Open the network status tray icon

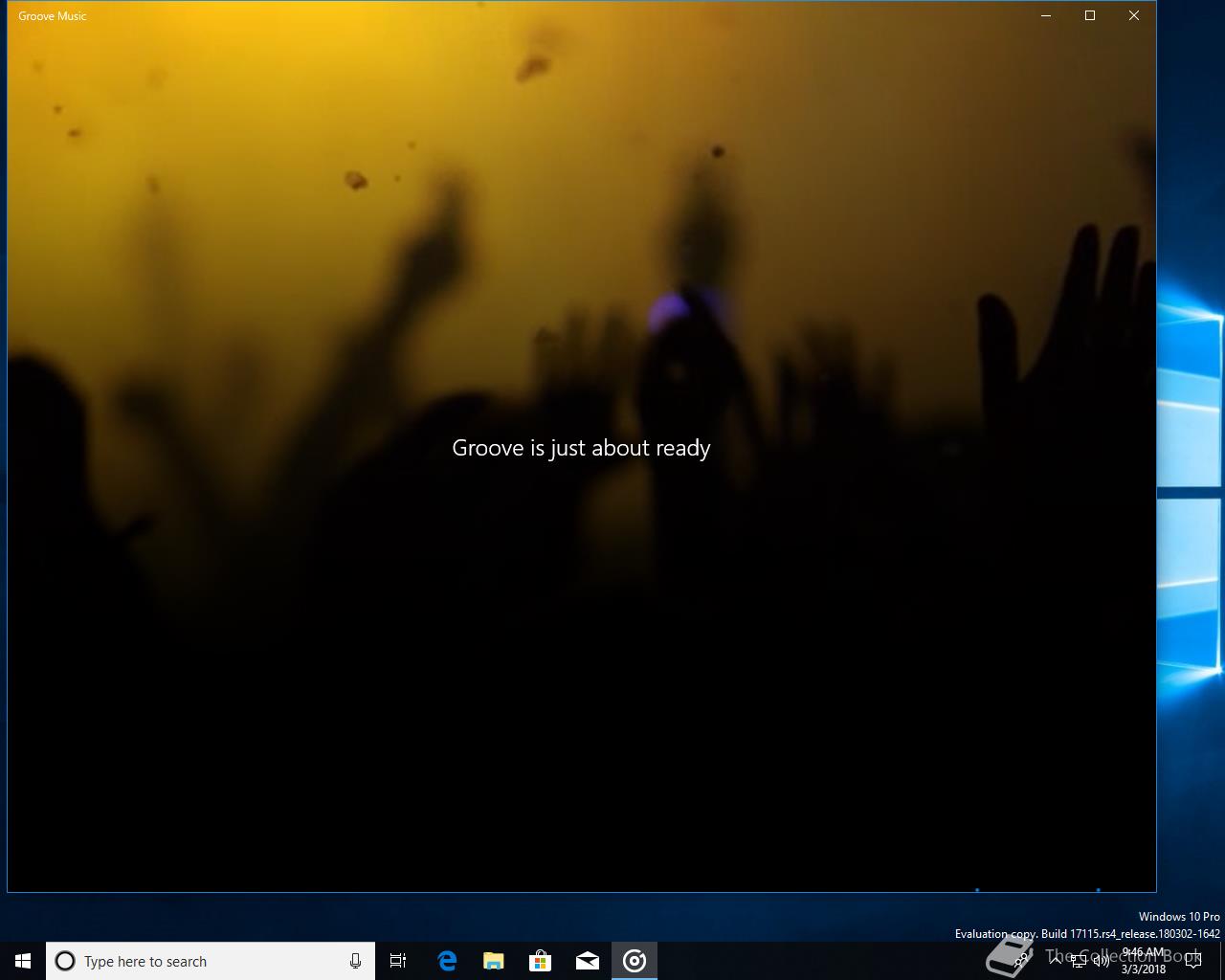[1079, 961]
